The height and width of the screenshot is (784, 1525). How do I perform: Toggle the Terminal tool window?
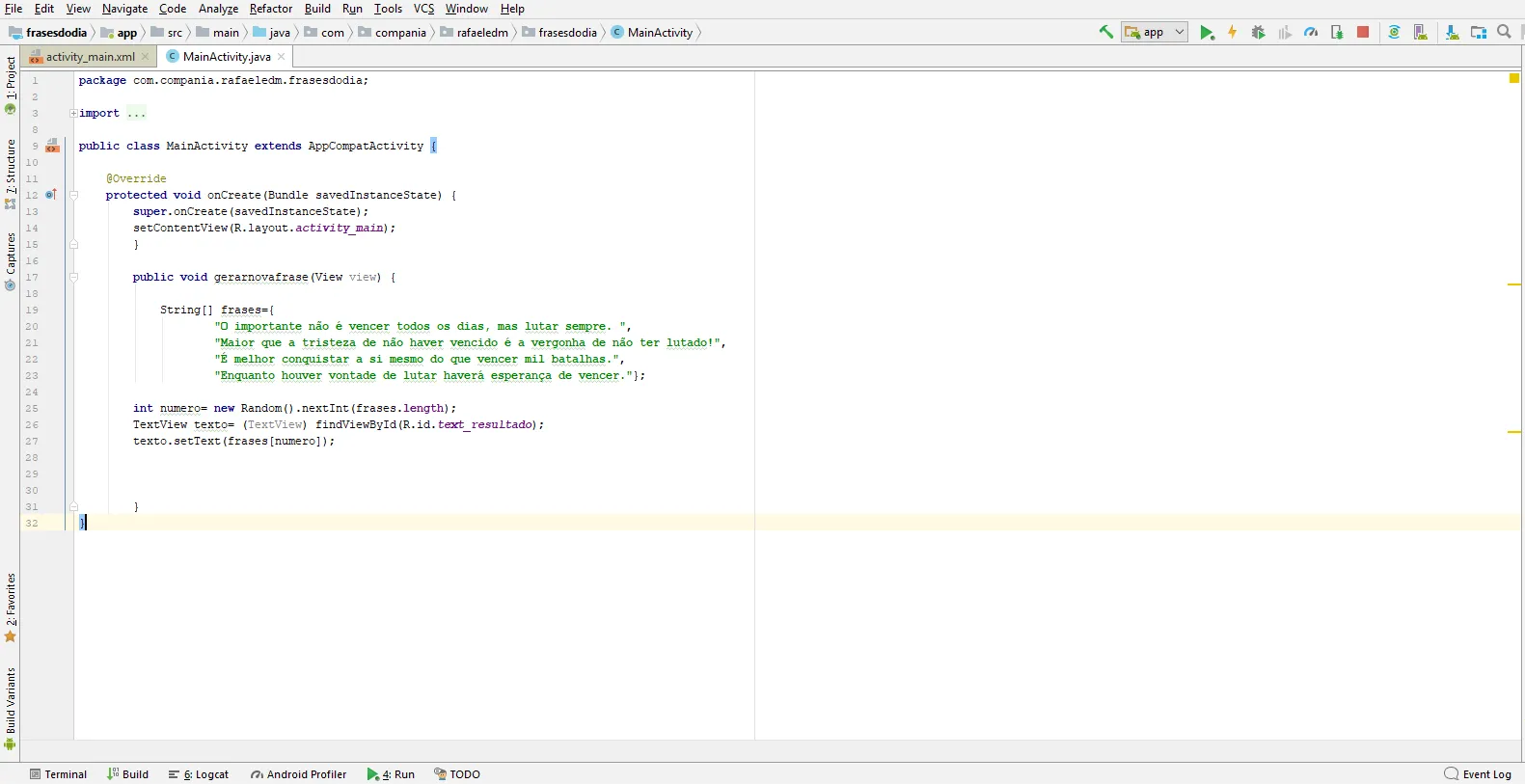click(x=58, y=774)
